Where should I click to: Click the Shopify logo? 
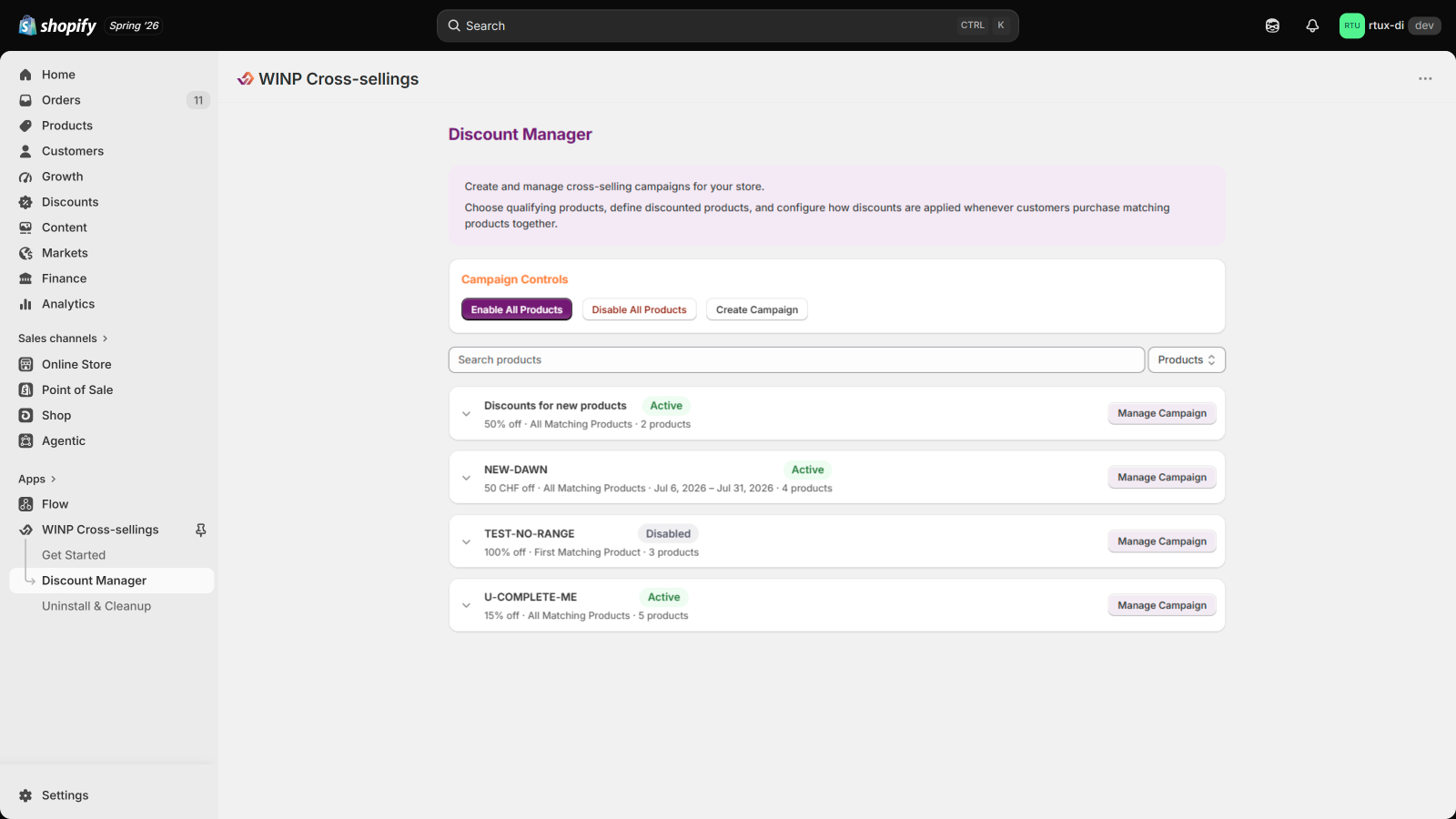click(57, 25)
